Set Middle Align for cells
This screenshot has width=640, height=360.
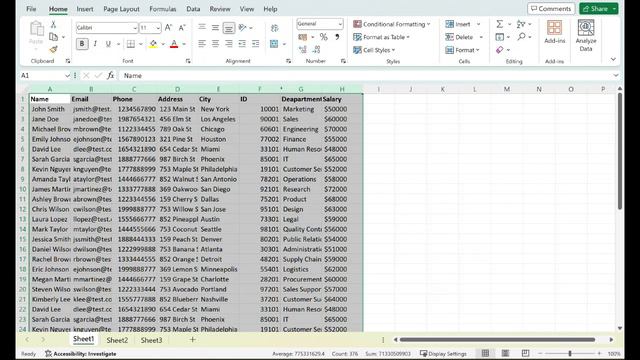[215, 27]
